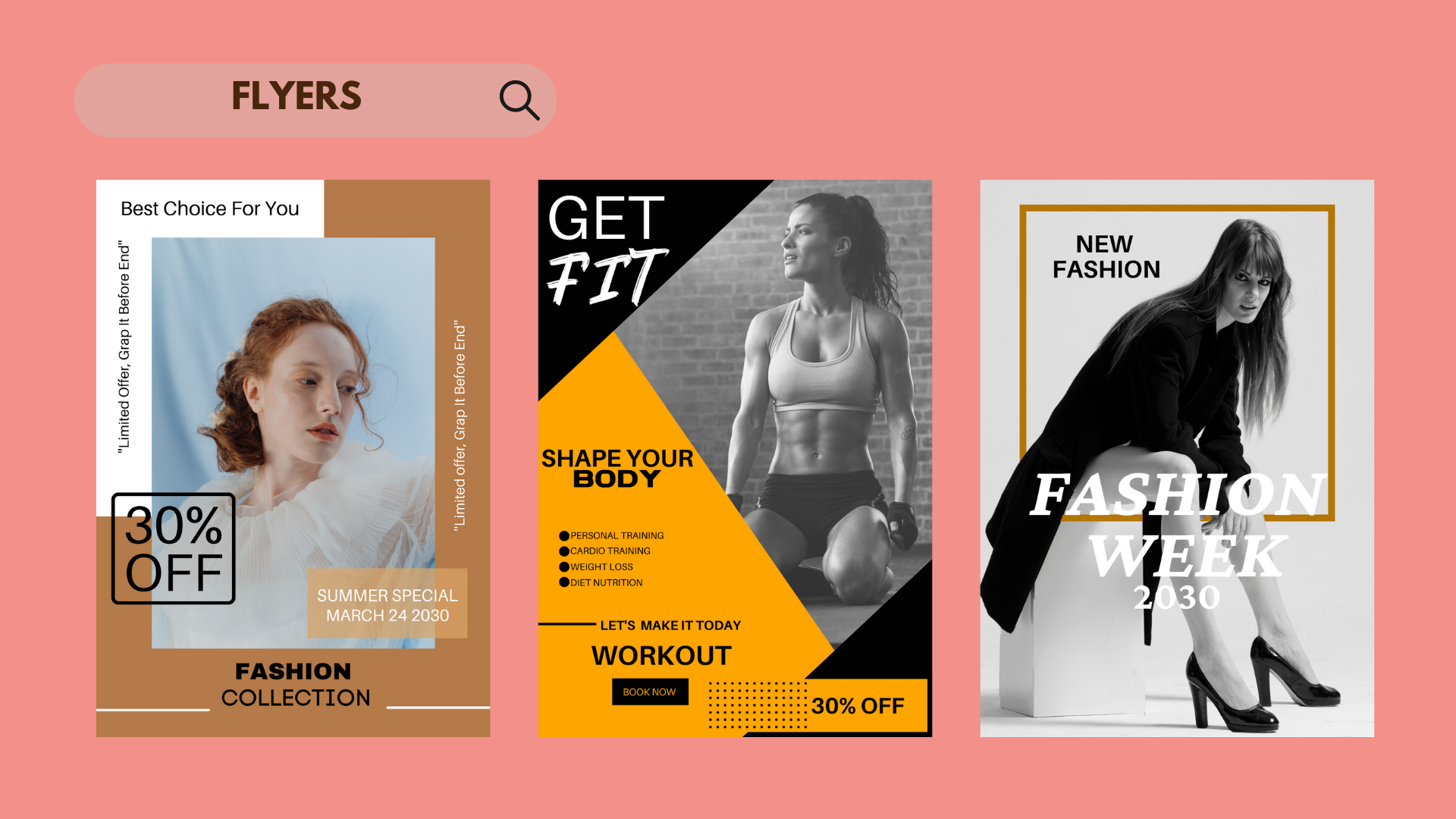The image size is (1456, 819).
Task: Open the Fashion Collection flyer thumbnail
Action: (293, 458)
